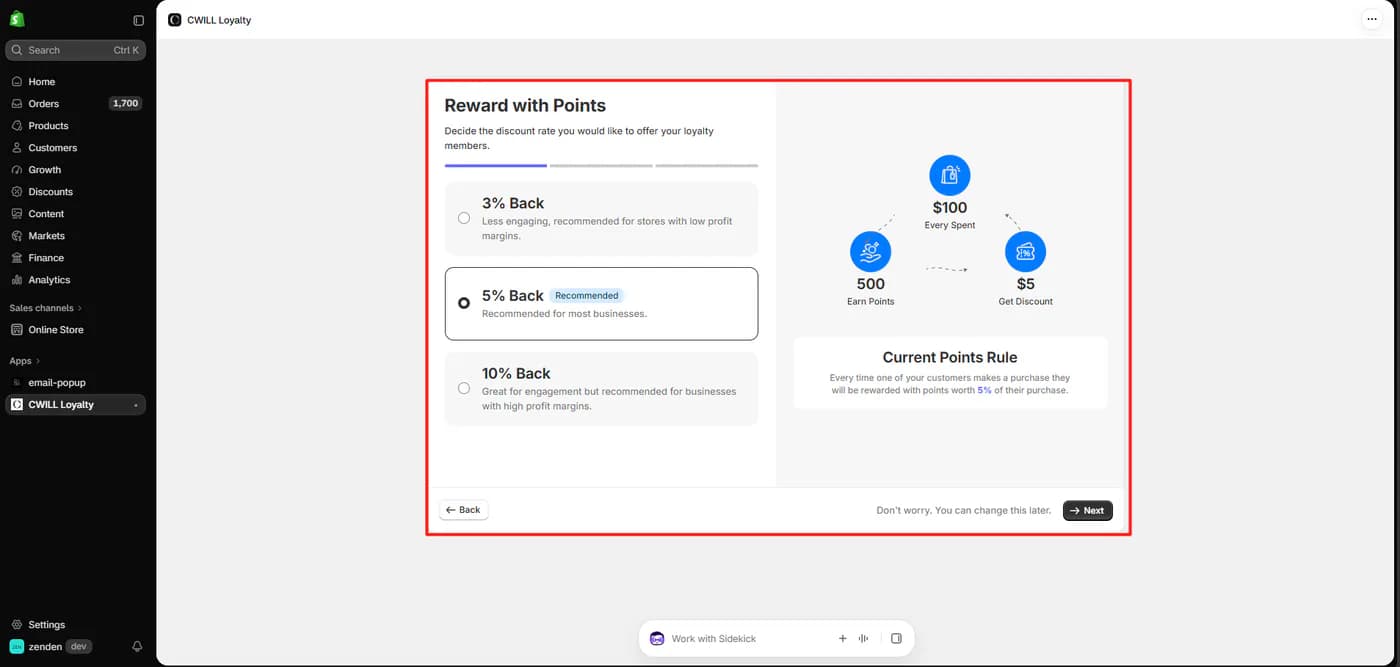The image size is (1400, 667).
Task: Click third progress bar step segment
Action: point(707,165)
